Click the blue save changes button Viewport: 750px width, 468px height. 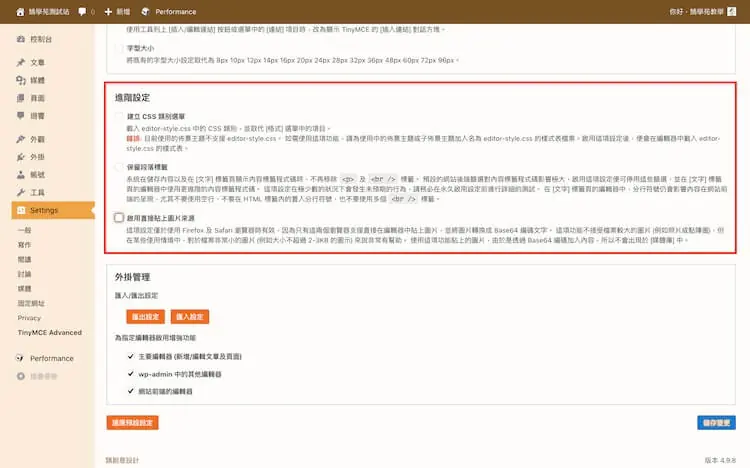pyautogui.click(x=716, y=423)
